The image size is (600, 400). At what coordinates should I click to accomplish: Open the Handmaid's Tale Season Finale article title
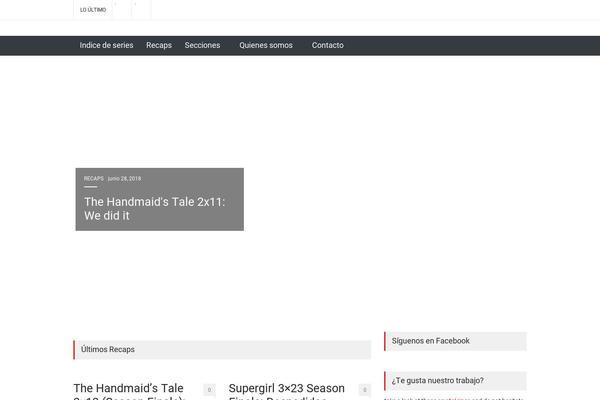coord(130,391)
